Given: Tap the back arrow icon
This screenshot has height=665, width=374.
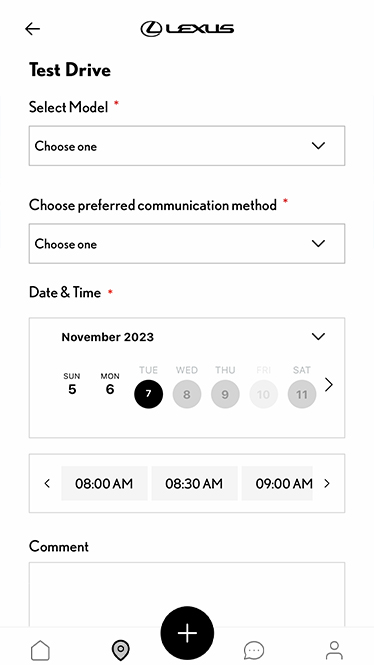Looking at the screenshot, I should coord(32,29).
